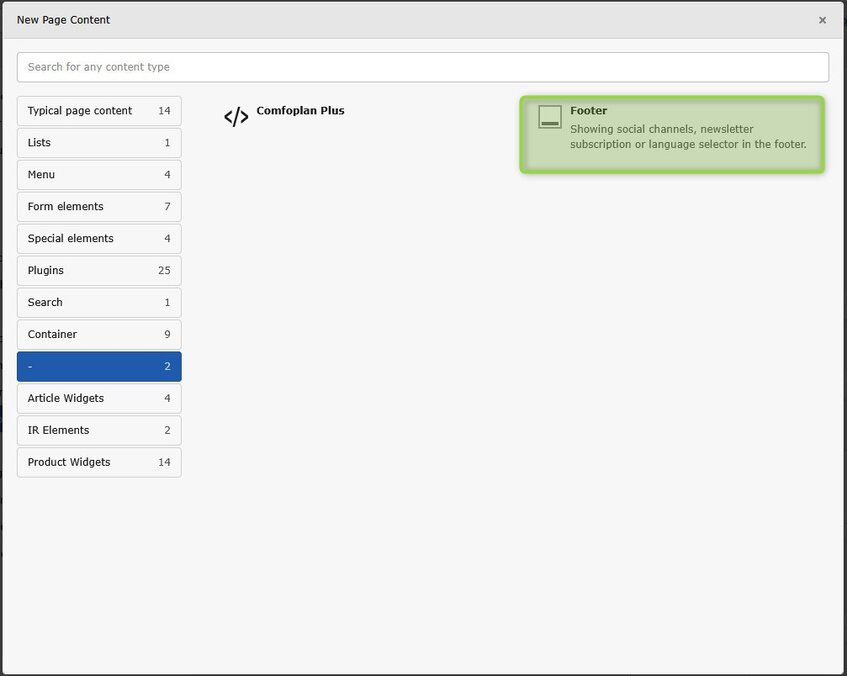Image resolution: width=847 pixels, height=676 pixels.
Task: Open the Container category
Action: click(x=99, y=335)
